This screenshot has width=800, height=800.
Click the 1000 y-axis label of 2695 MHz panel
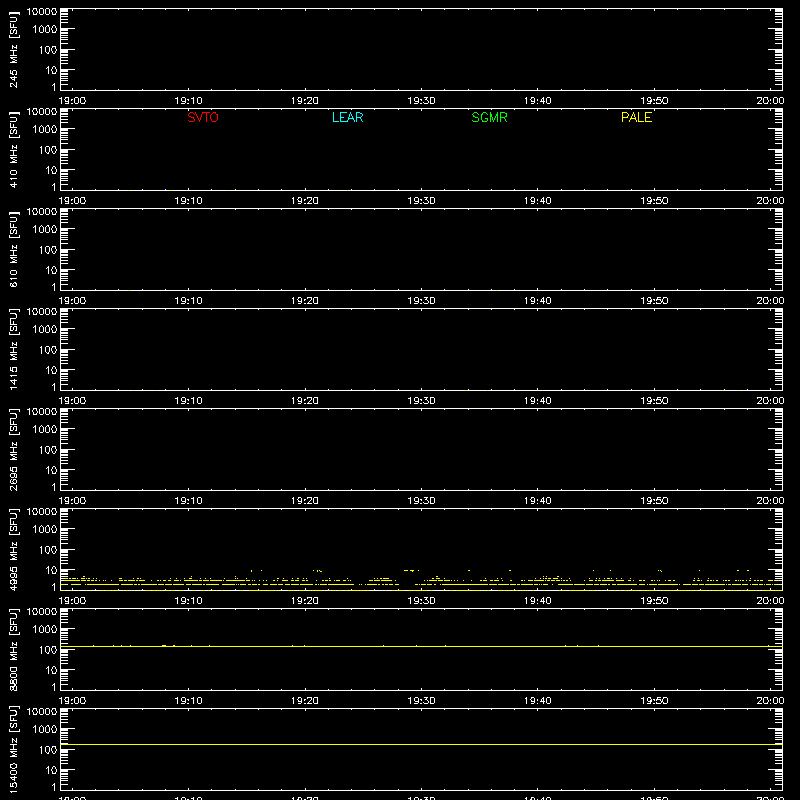[x=45, y=430]
